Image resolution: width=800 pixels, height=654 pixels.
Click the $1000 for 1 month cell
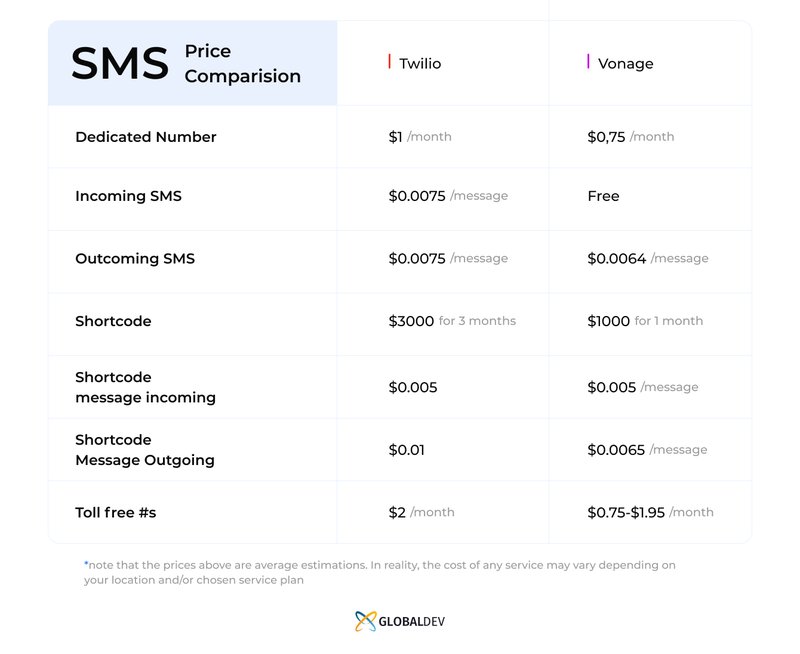coord(645,321)
